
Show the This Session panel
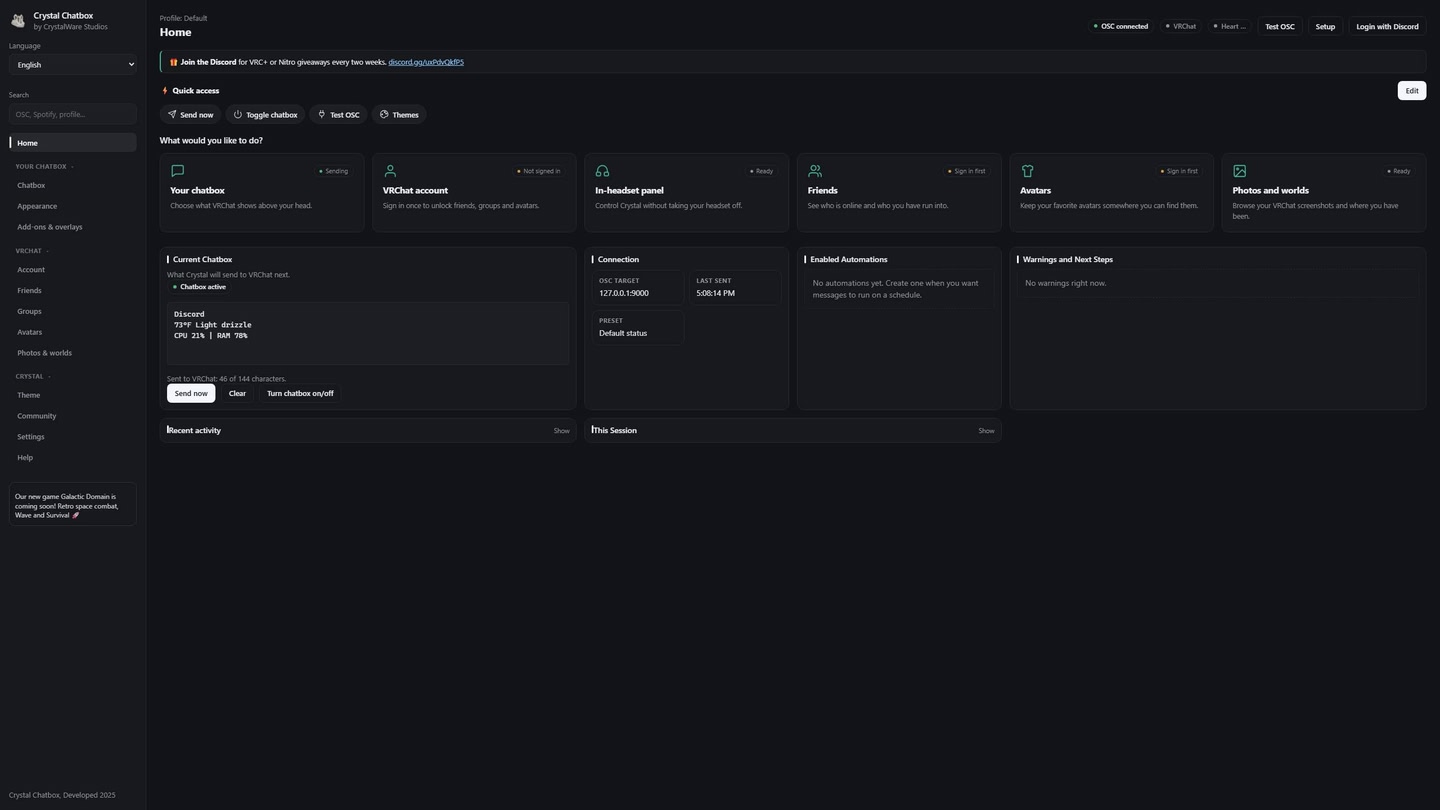click(x=986, y=431)
